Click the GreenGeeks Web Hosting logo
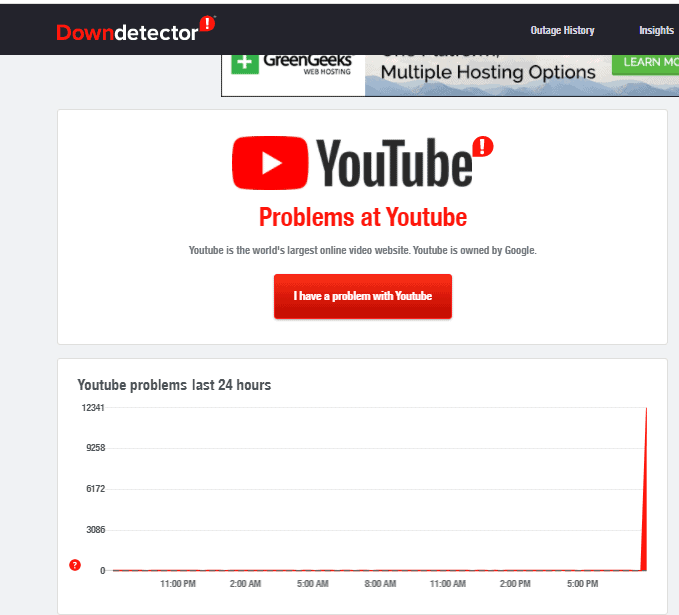Screen dimensions: 679x615 coord(291,64)
